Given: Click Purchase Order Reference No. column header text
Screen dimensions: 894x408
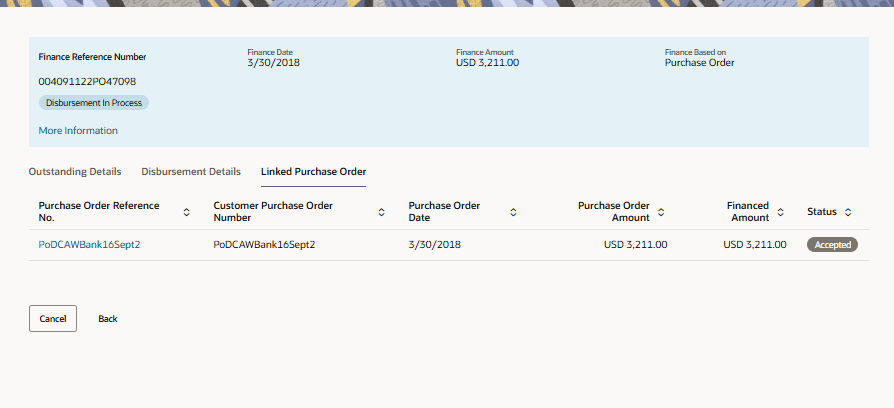Looking at the screenshot, I should tap(99, 211).
